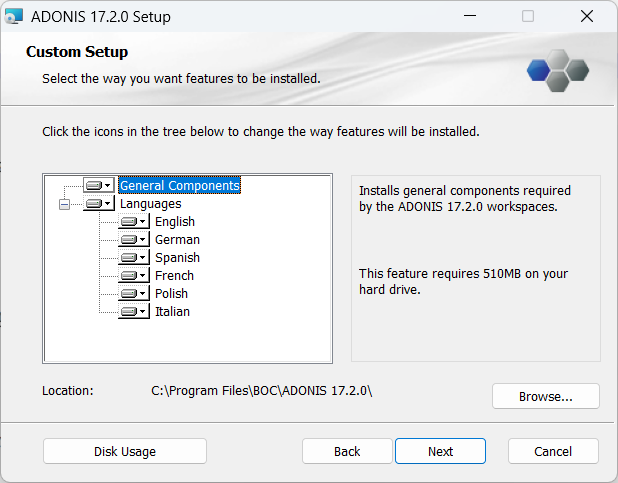Select English in the feature tree
The height and width of the screenshot is (483, 618).
(x=175, y=222)
